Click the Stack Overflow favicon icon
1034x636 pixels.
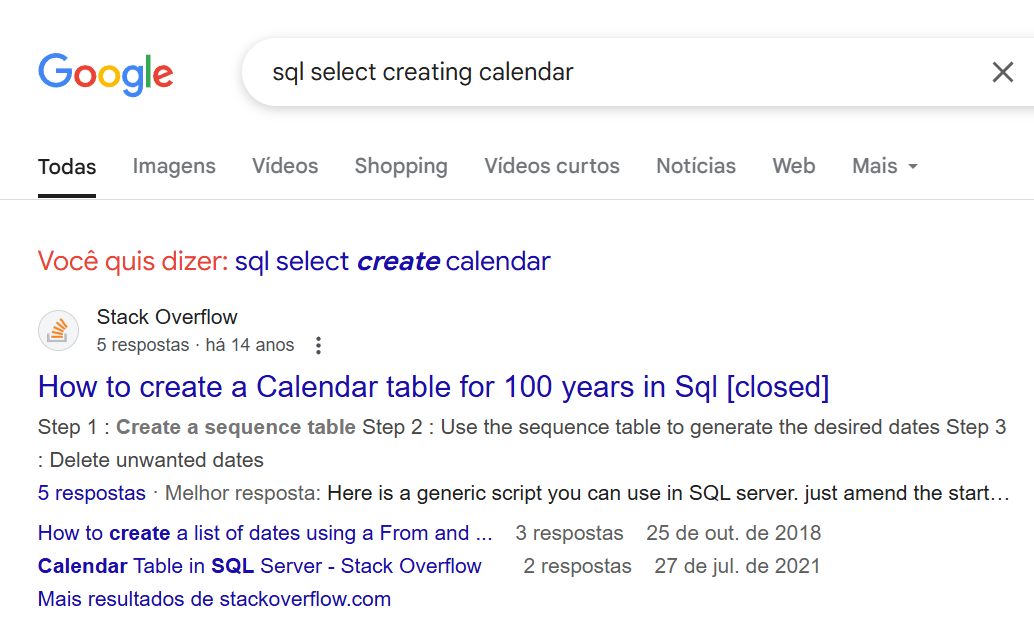pyautogui.click(x=59, y=330)
